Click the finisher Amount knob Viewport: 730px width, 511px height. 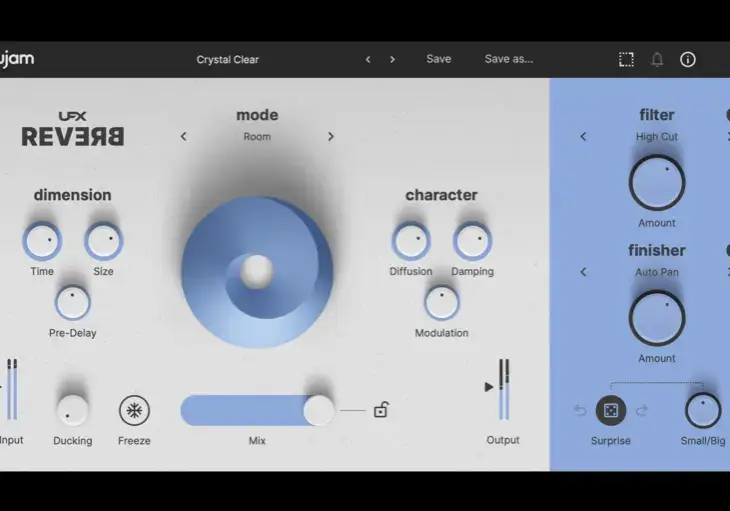pos(657,318)
